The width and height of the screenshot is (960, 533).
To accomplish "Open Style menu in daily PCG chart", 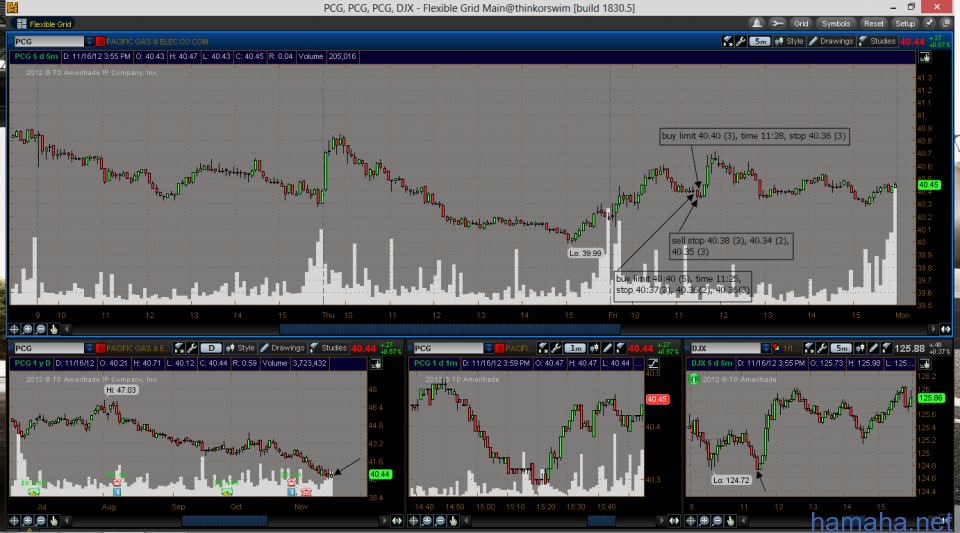I will (x=241, y=348).
